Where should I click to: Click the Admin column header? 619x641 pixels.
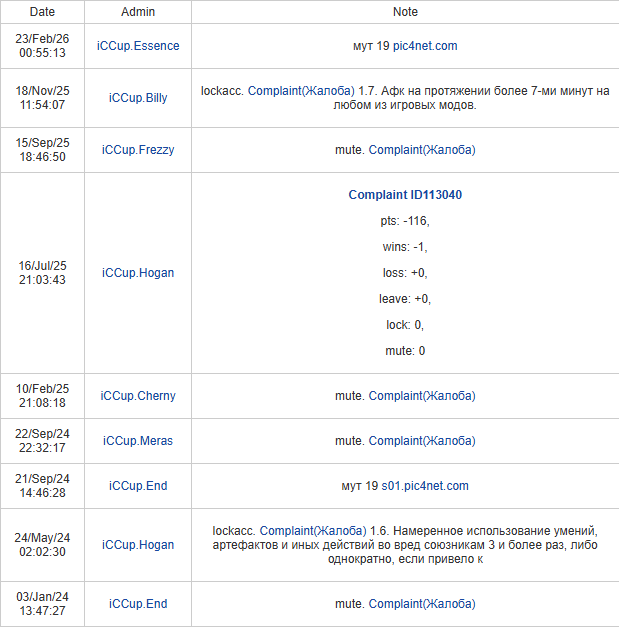(x=138, y=12)
